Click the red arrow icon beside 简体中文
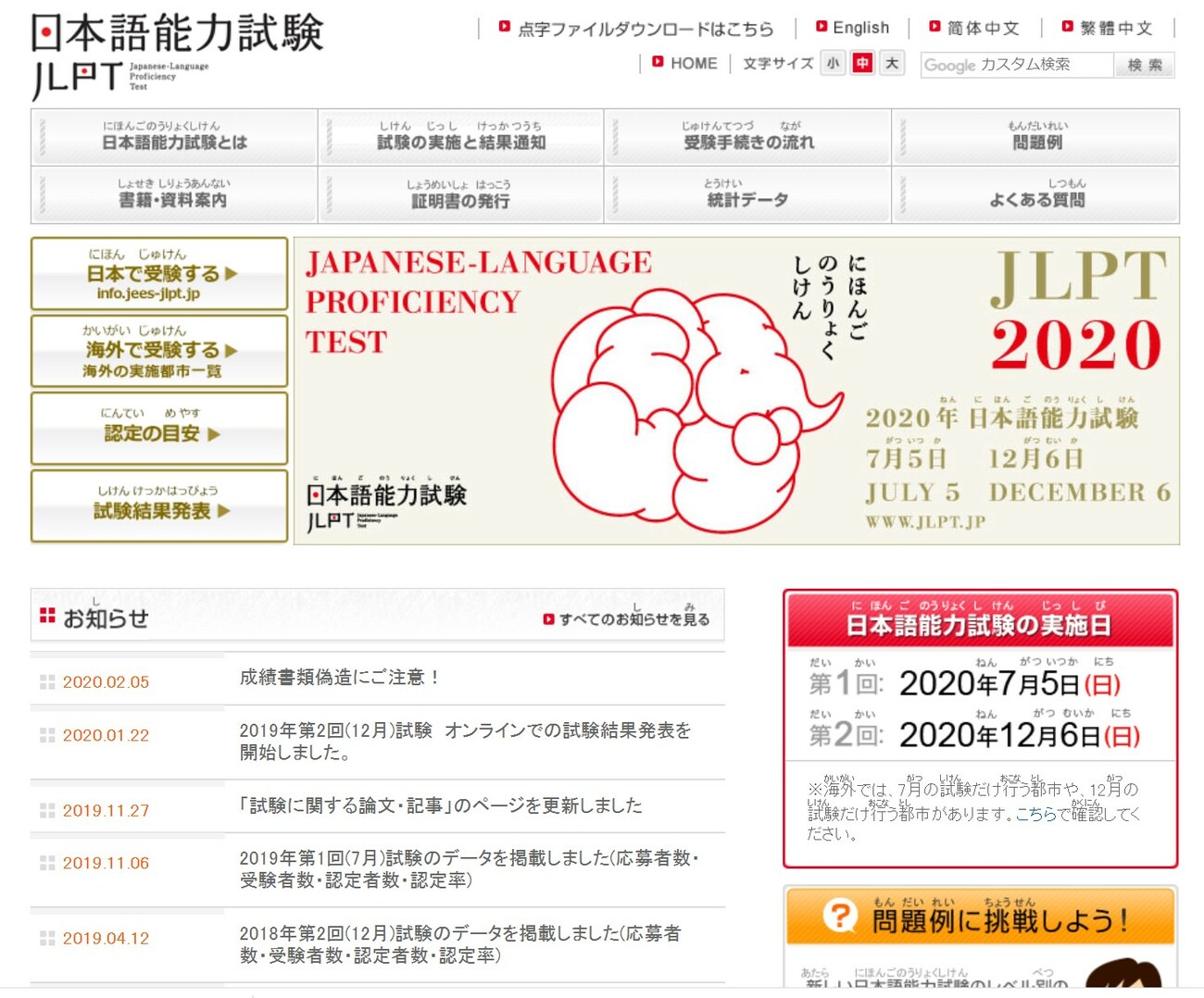This screenshot has height=998, width=1204. pos(934,27)
